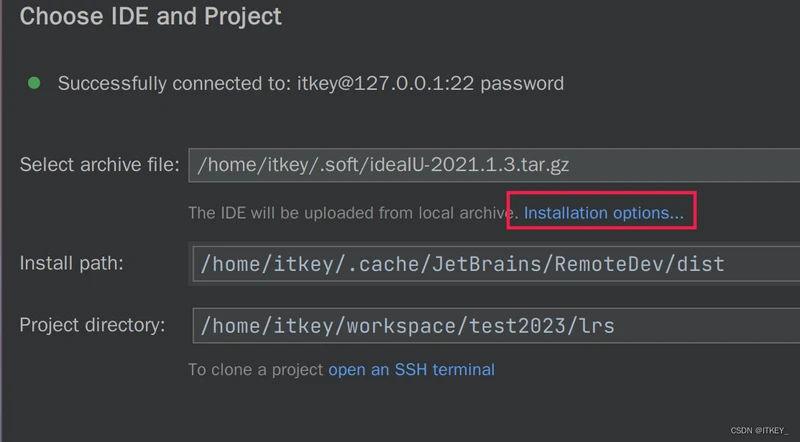This screenshot has height=442, width=800.
Task: Click the itkey@127.0.0.1:22 address in status
Action: tap(386, 83)
